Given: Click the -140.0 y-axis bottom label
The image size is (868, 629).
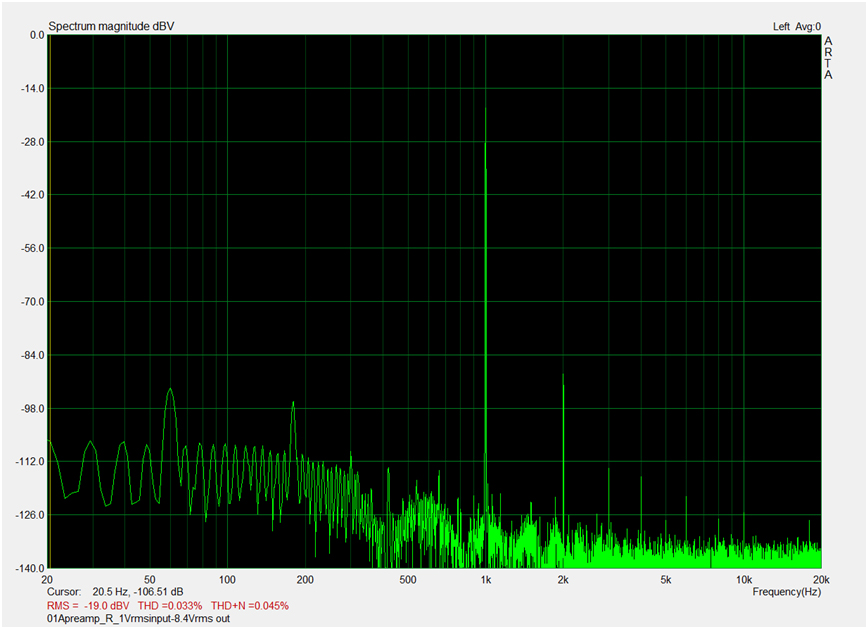Looking at the screenshot, I should pos(28,568).
